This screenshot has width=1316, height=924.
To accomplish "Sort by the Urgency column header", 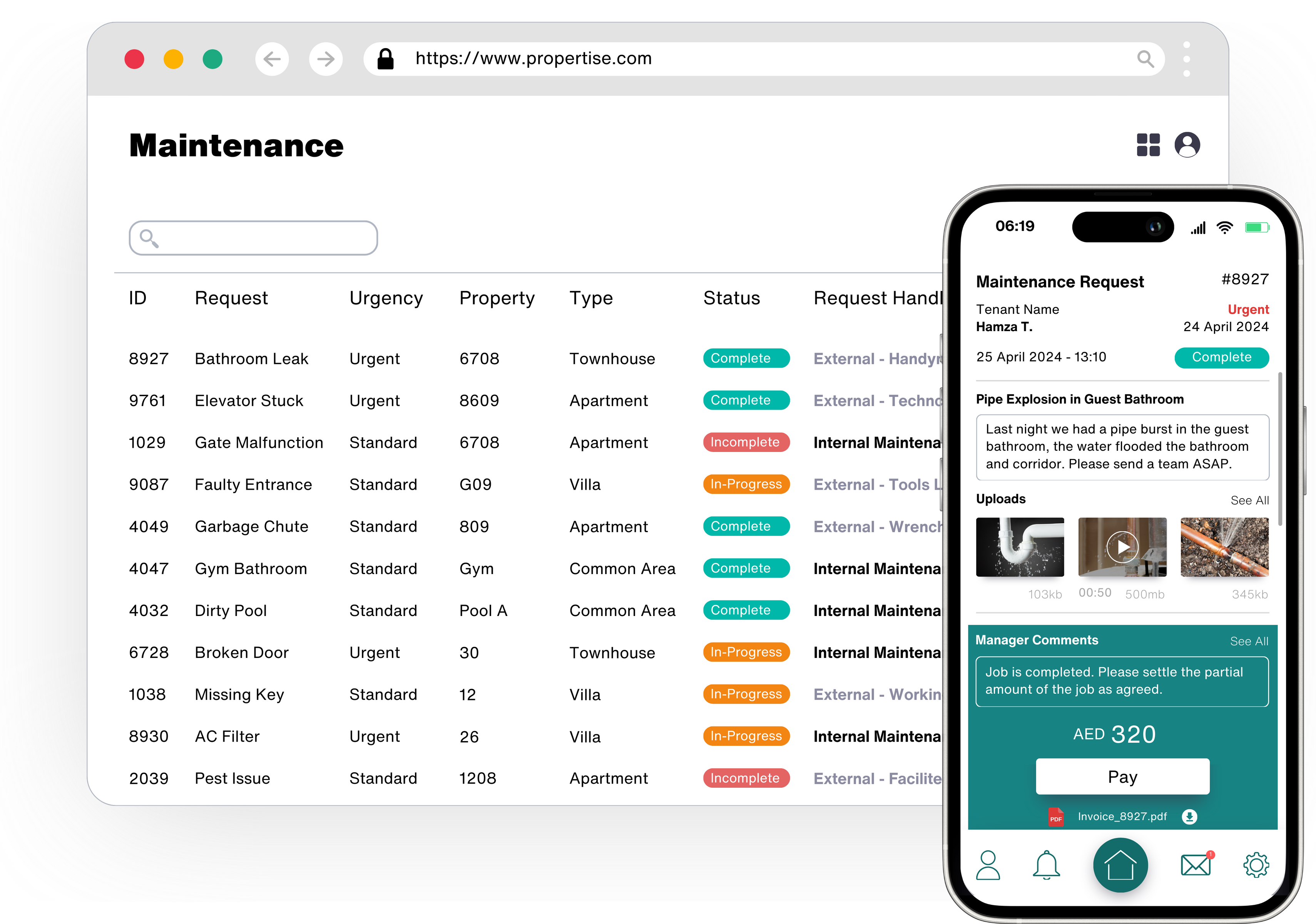I will (x=386, y=299).
